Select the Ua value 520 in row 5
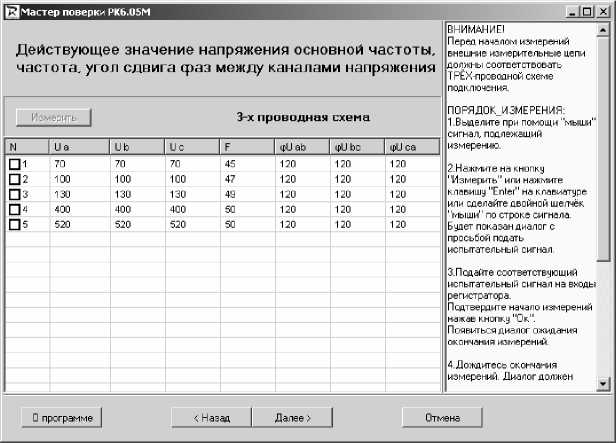Screen dimensions: 616x443 pyautogui.click(x=62, y=225)
